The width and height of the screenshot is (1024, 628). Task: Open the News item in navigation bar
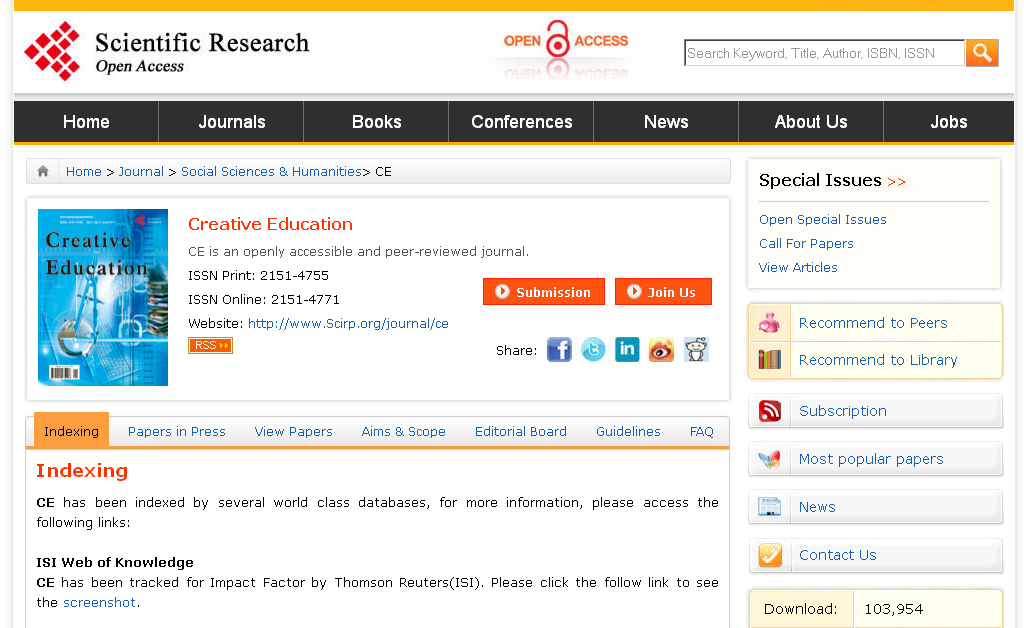(666, 122)
